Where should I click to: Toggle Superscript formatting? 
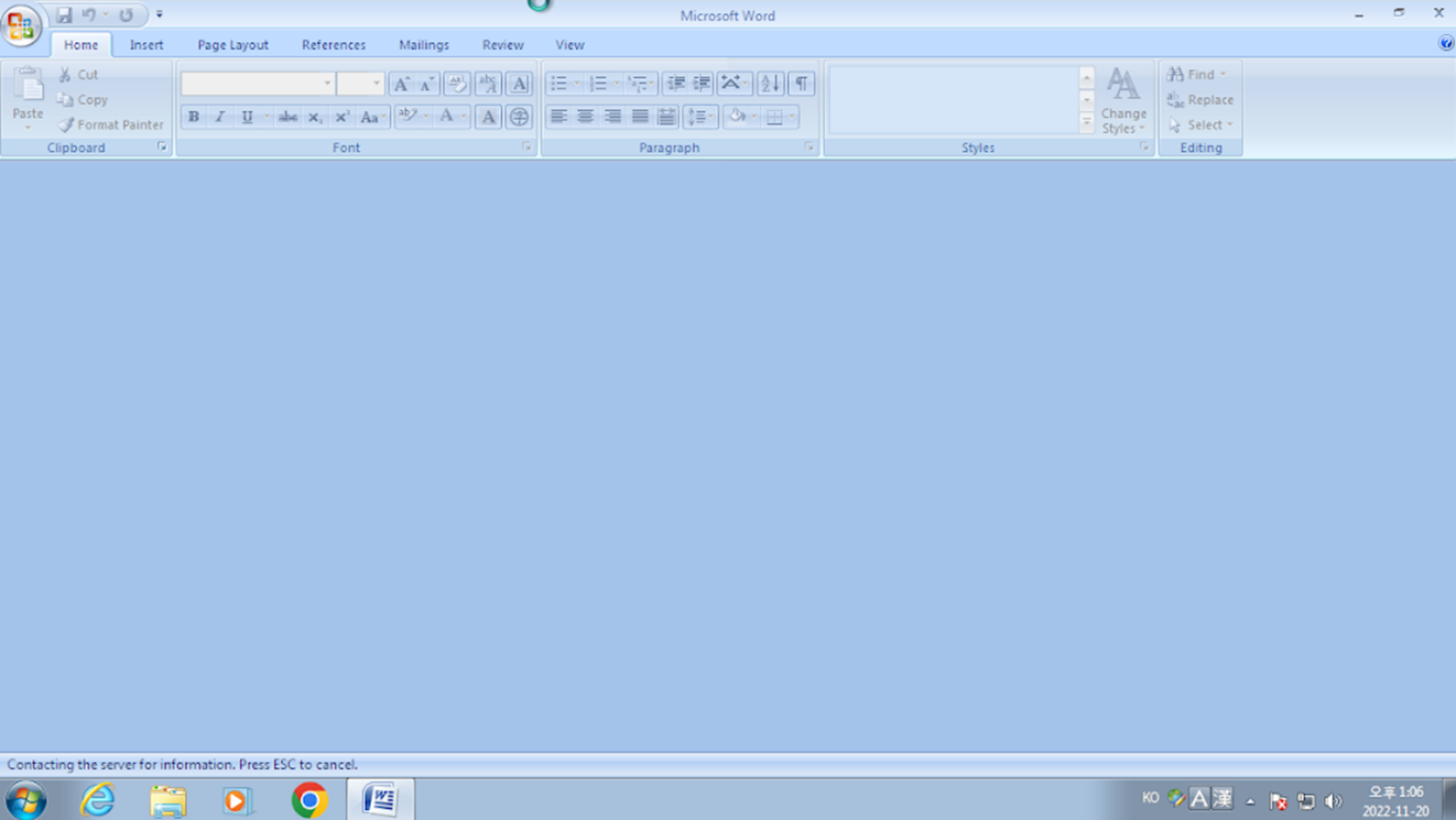(342, 117)
